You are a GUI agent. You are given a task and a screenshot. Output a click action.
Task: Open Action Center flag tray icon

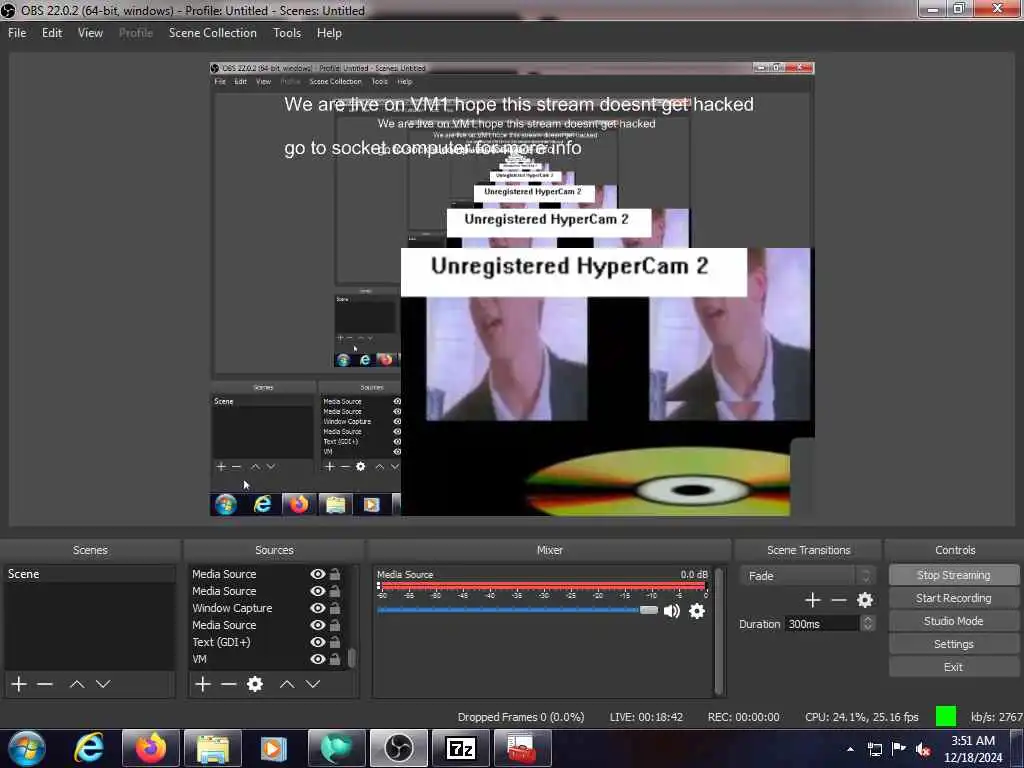899,748
